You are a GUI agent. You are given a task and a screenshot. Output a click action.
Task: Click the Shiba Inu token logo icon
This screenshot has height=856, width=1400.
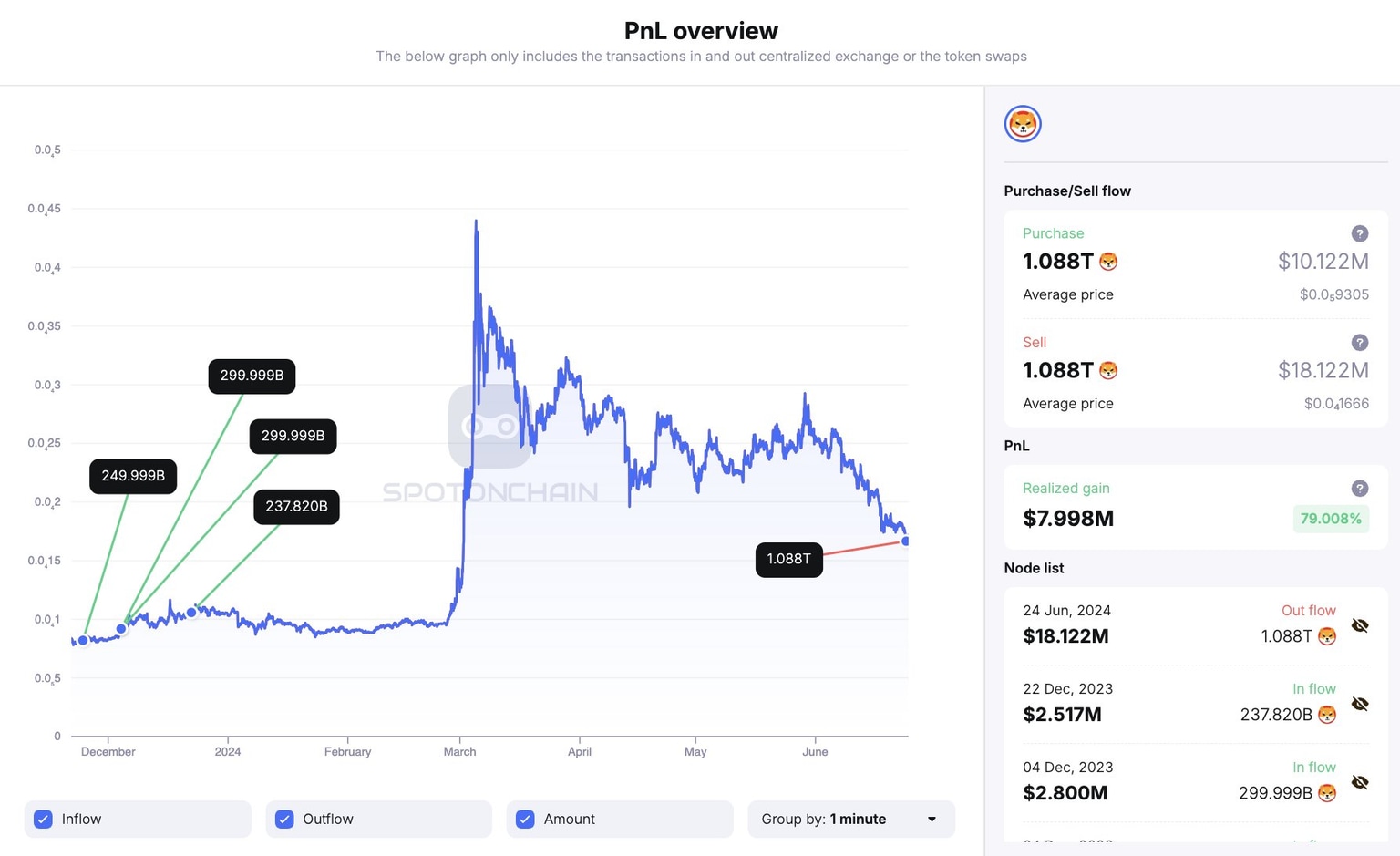point(1023,124)
